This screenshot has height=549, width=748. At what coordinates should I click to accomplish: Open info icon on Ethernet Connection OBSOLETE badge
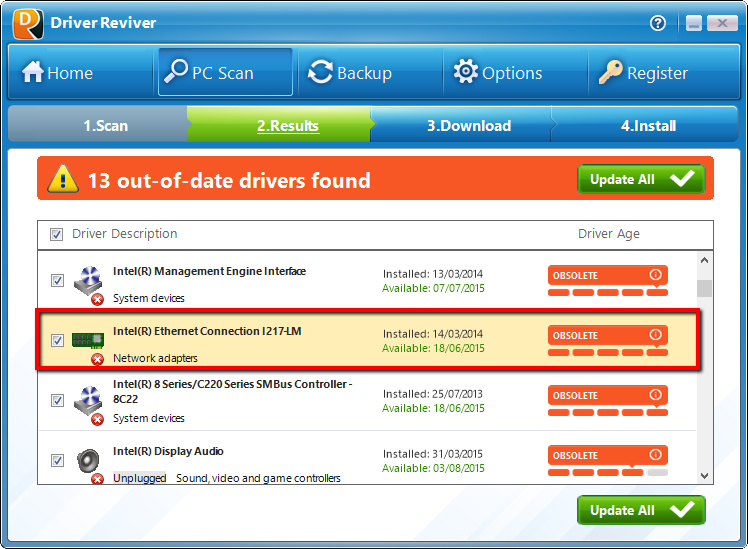coord(655,335)
